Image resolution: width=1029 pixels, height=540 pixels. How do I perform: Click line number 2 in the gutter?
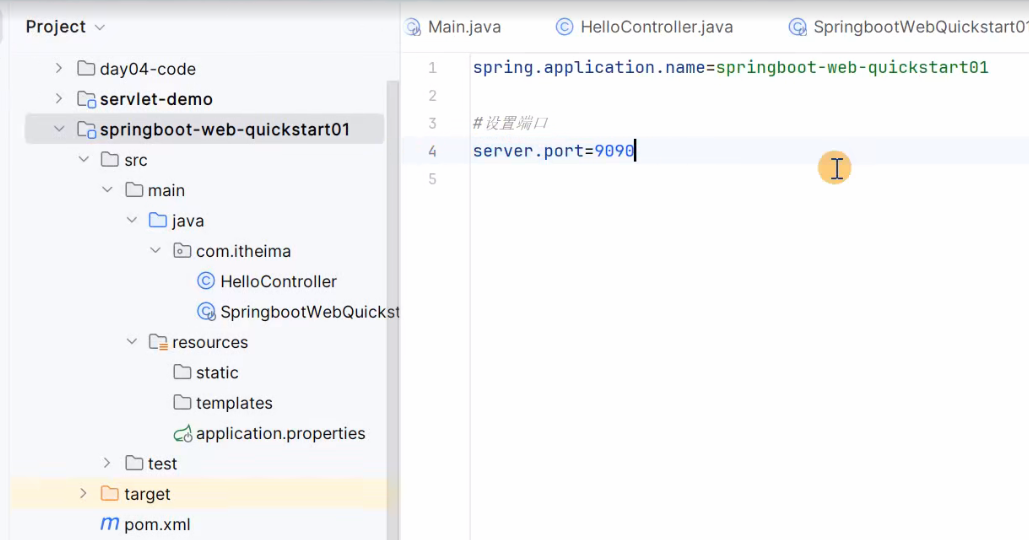[432, 96]
